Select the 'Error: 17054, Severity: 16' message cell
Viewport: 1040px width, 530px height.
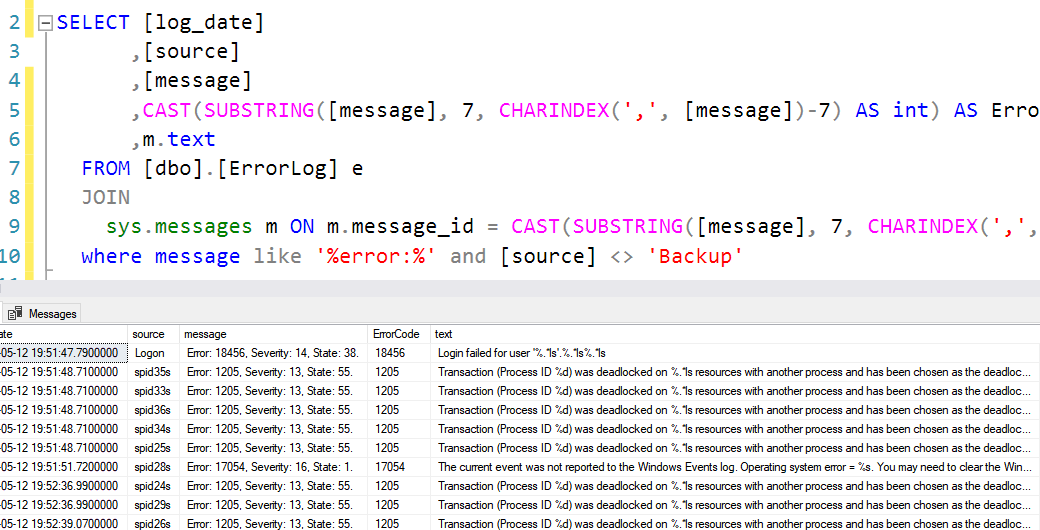268,467
